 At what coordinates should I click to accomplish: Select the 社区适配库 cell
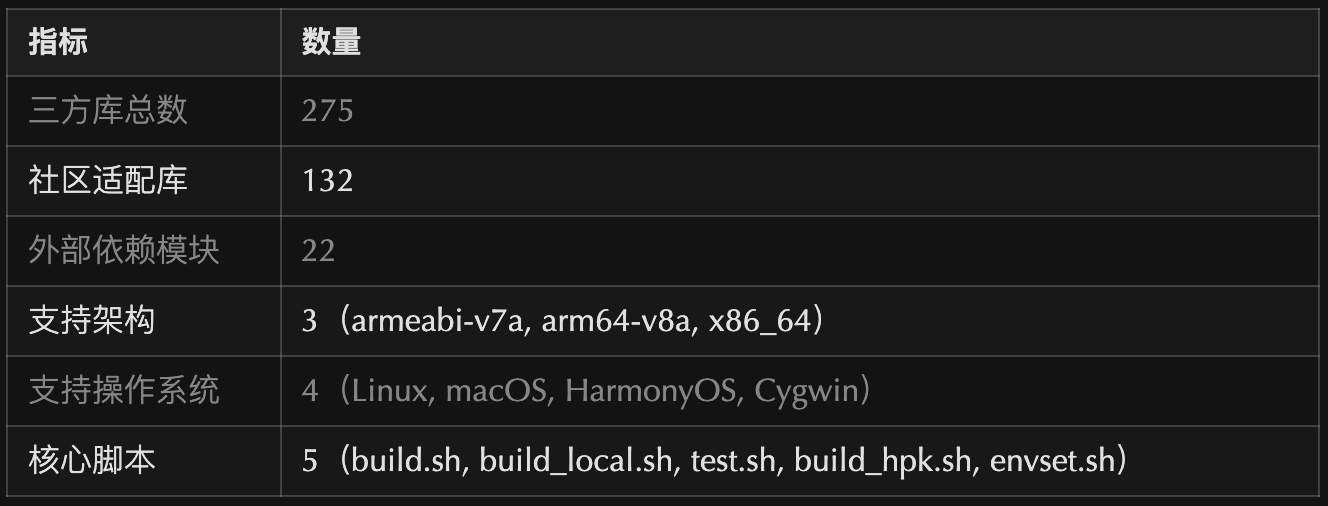(x=108, y=180)
